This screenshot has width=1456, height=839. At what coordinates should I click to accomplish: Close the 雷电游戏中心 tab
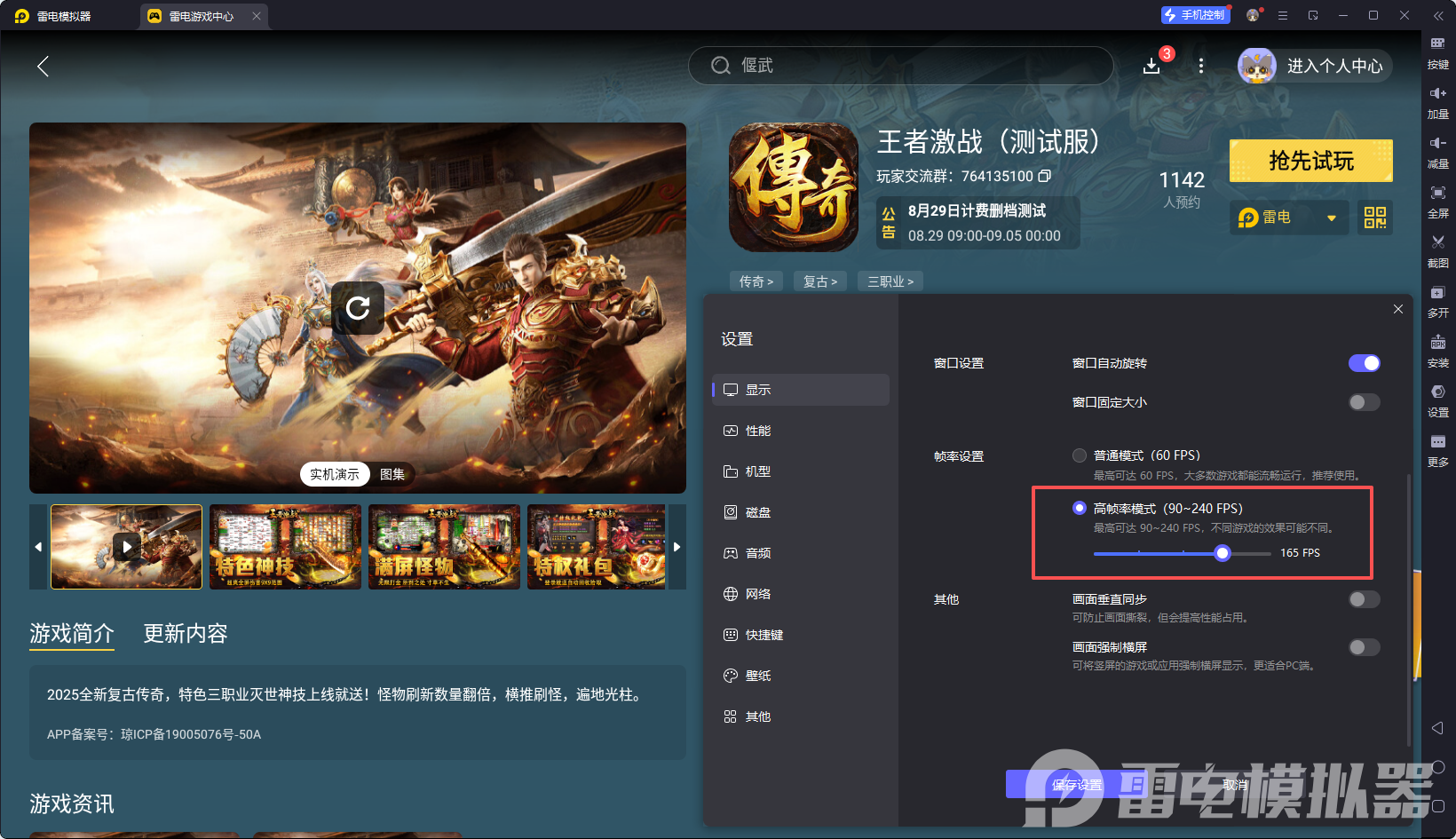click(x=257, y=16)
